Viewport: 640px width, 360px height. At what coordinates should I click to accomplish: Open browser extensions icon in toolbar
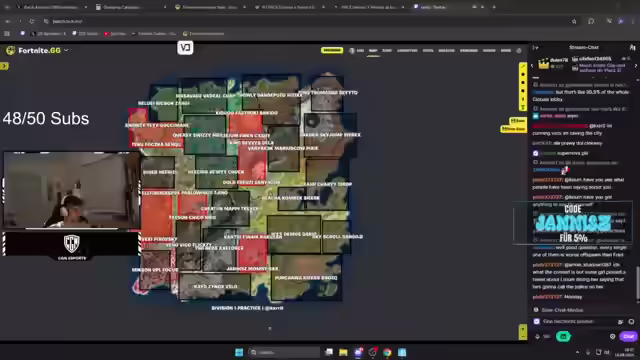point(591,21)
